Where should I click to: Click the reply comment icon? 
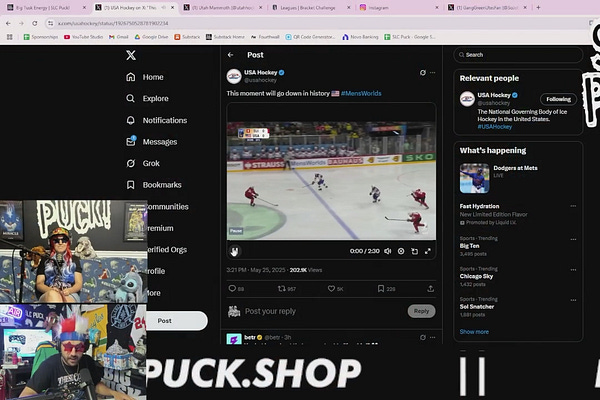pos(232,289)
